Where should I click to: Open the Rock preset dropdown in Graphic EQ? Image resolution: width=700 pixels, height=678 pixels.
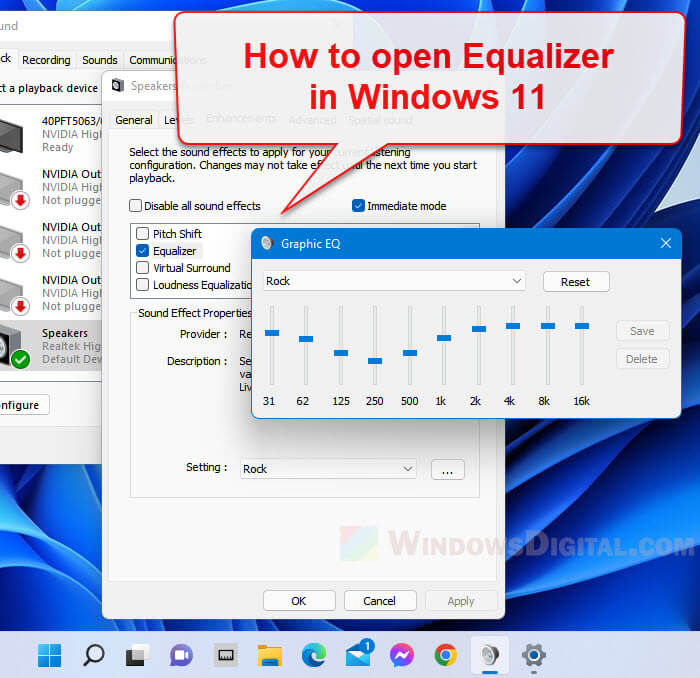click(x=394, y=281)
